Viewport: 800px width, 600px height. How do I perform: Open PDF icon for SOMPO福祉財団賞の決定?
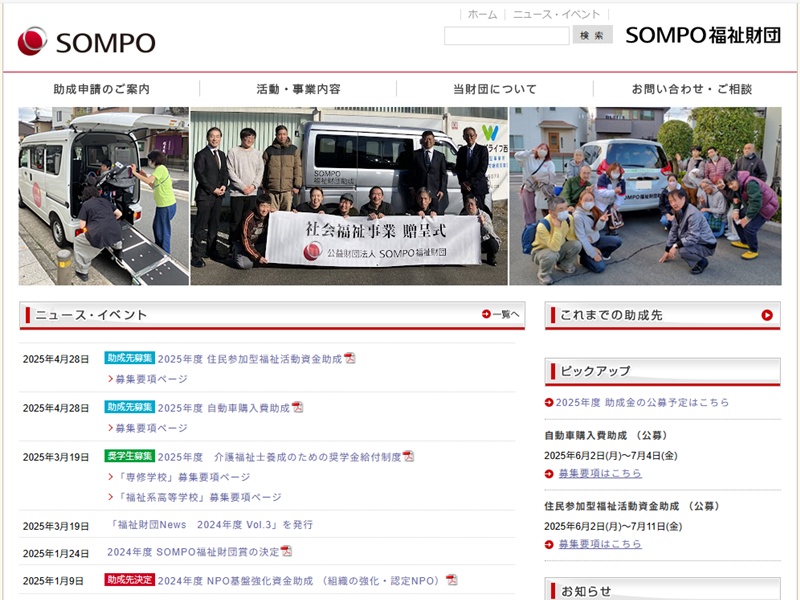(x=286, y=551)
